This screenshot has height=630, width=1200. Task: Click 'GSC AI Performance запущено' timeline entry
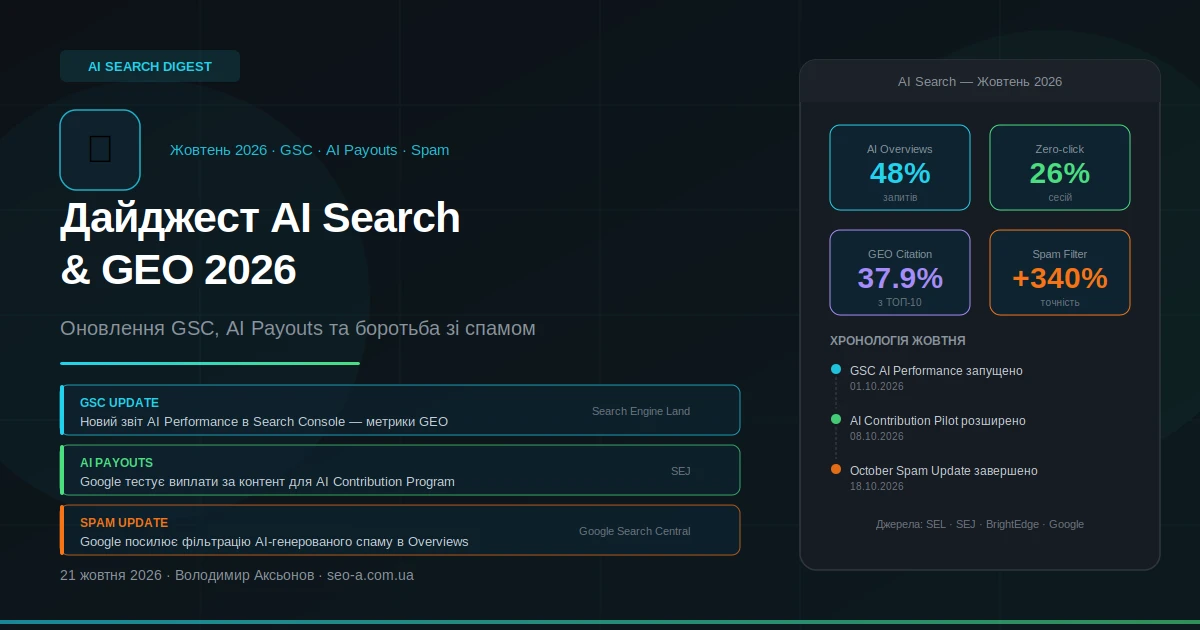[936, 371]
